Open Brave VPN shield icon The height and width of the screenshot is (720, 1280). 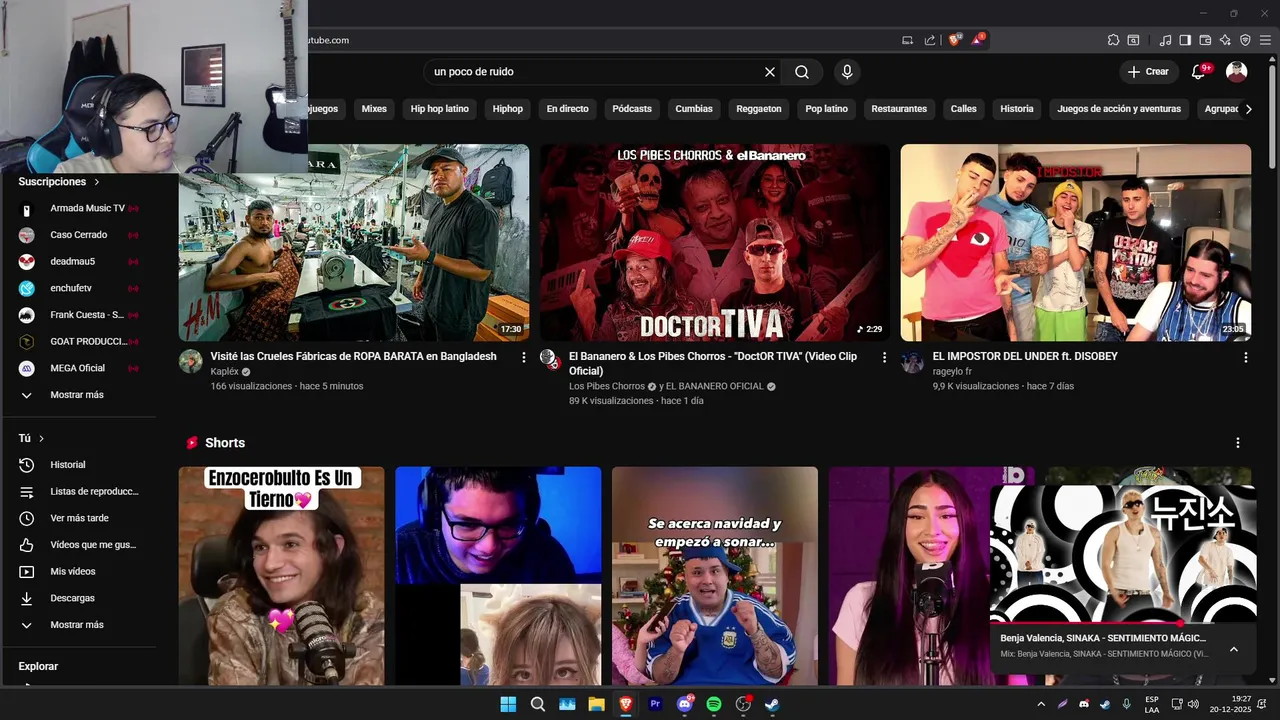tap(1245, 40)
